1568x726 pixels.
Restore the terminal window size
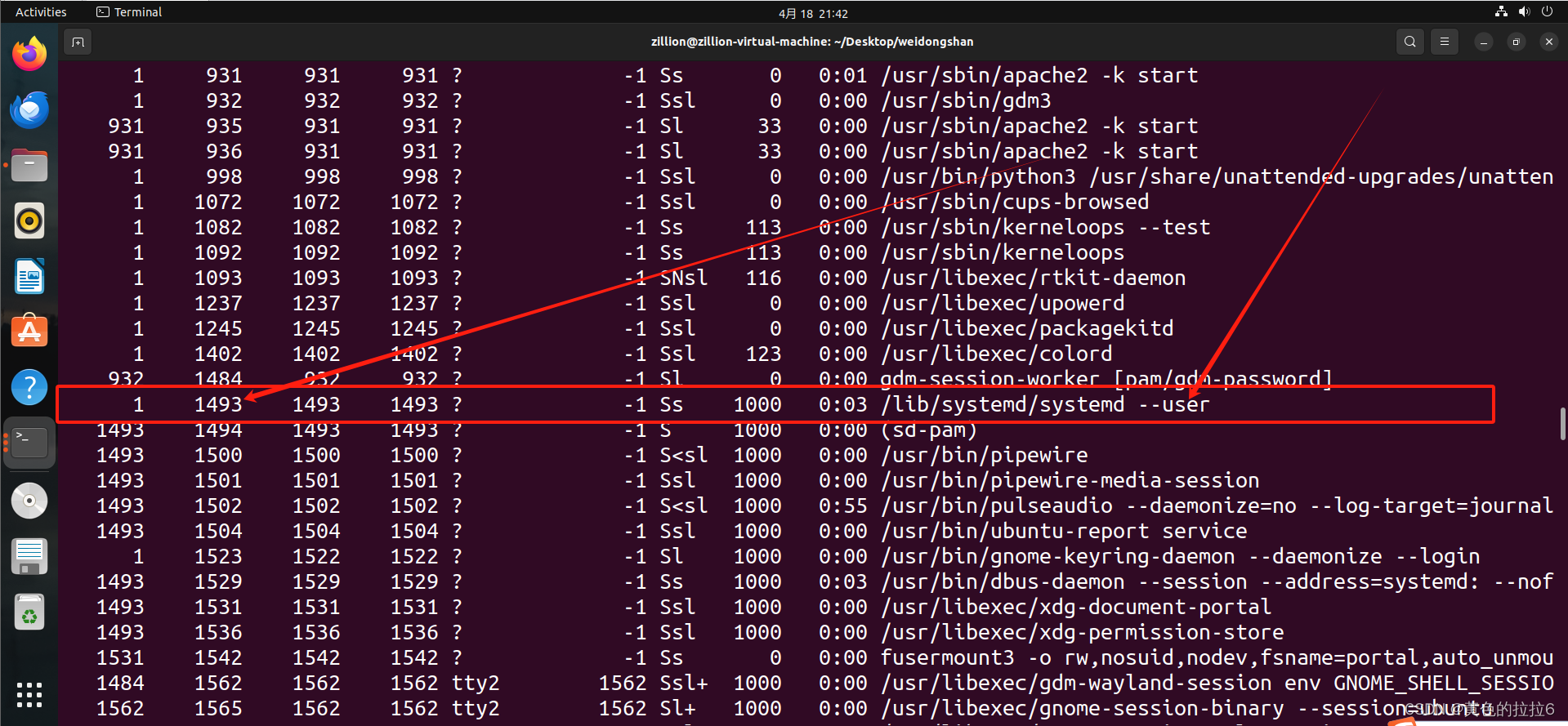[x=1516, y=42]
